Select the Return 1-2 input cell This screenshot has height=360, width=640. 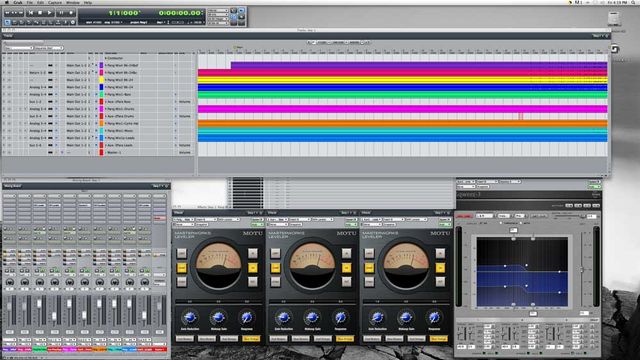click(x=37, y=73)
